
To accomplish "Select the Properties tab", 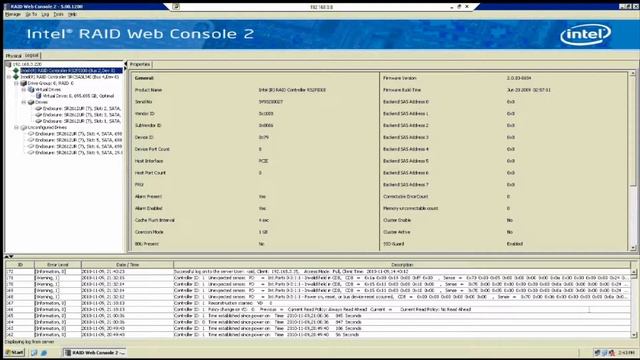I will [x=140, y=64].
